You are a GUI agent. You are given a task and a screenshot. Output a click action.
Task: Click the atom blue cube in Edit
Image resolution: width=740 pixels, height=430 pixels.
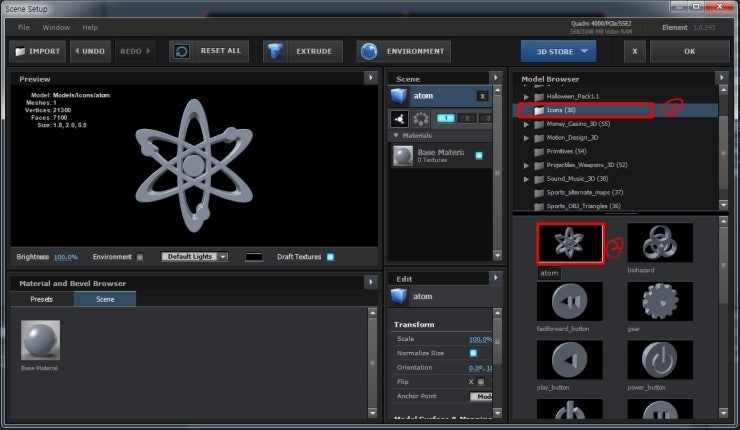click(399, 296)
